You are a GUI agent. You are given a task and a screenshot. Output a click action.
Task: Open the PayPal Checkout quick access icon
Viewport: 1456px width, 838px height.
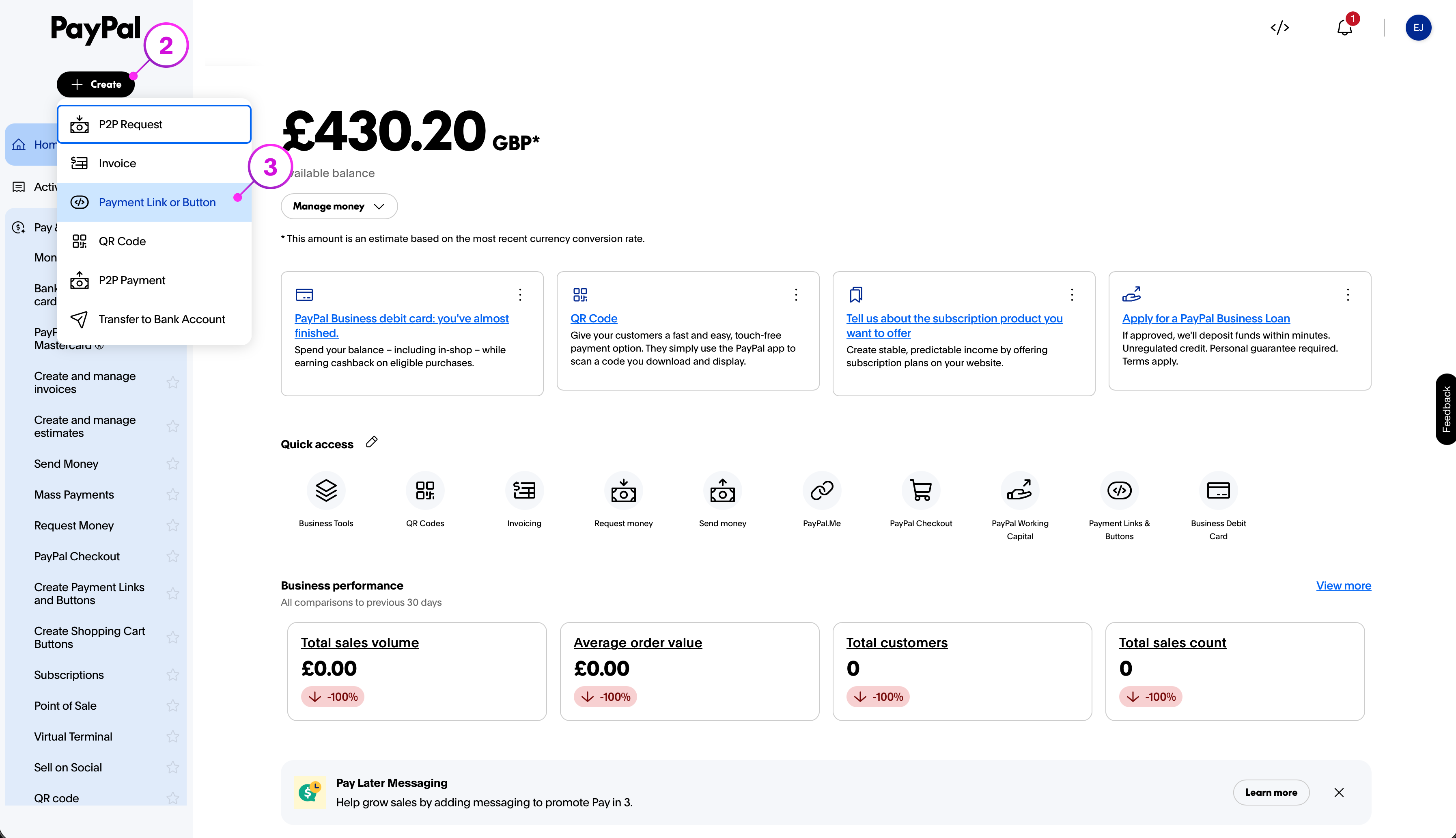click(x=921, y=490)
